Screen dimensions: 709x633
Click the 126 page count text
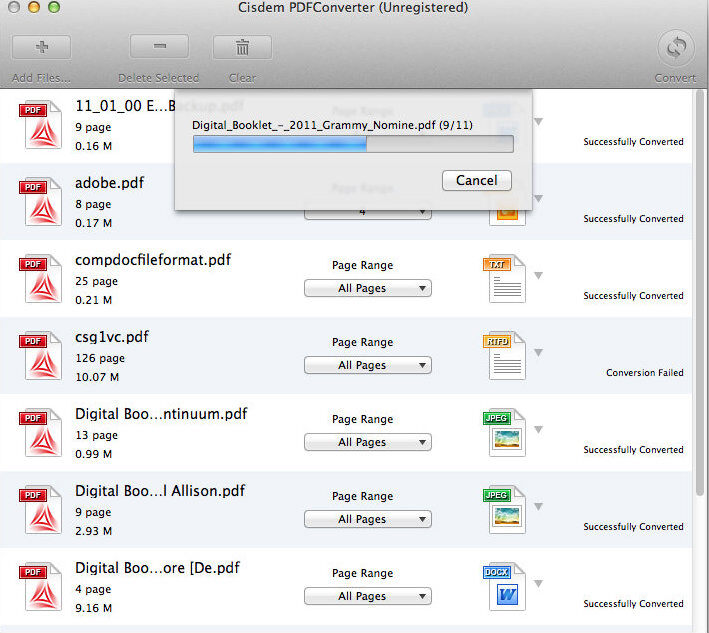point(100,359)
